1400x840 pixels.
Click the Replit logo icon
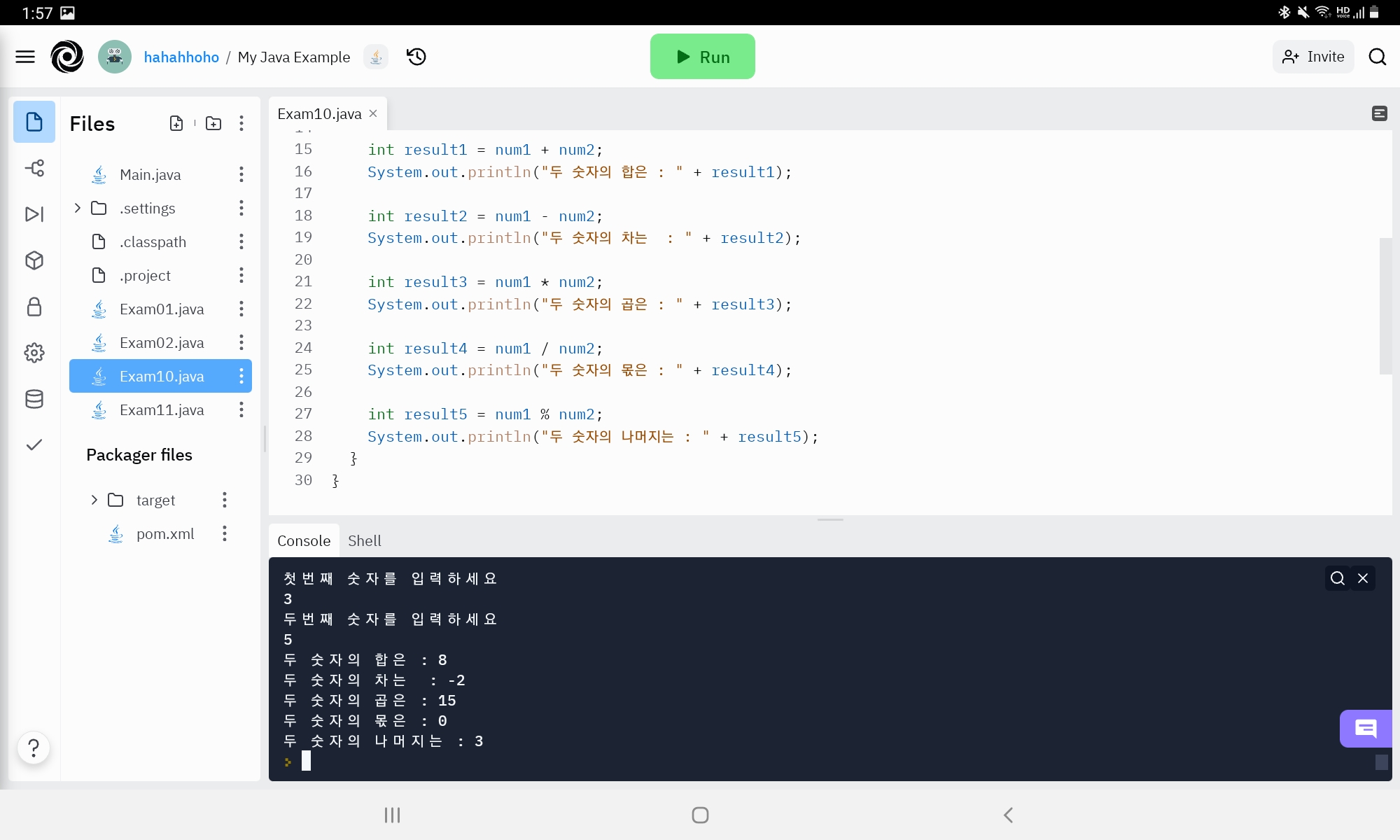pyautogui.click(x=67, y=57)
